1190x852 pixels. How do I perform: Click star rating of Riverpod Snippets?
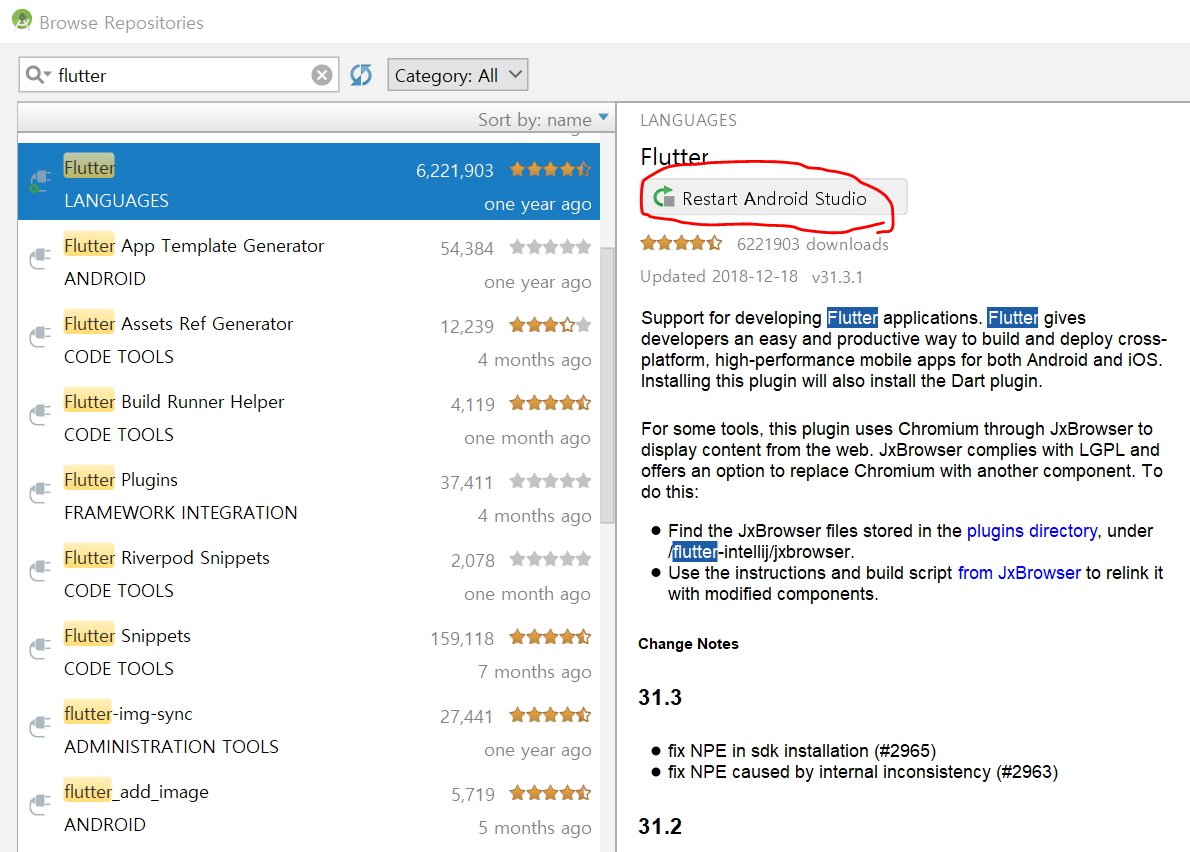(x=550, y=559)
